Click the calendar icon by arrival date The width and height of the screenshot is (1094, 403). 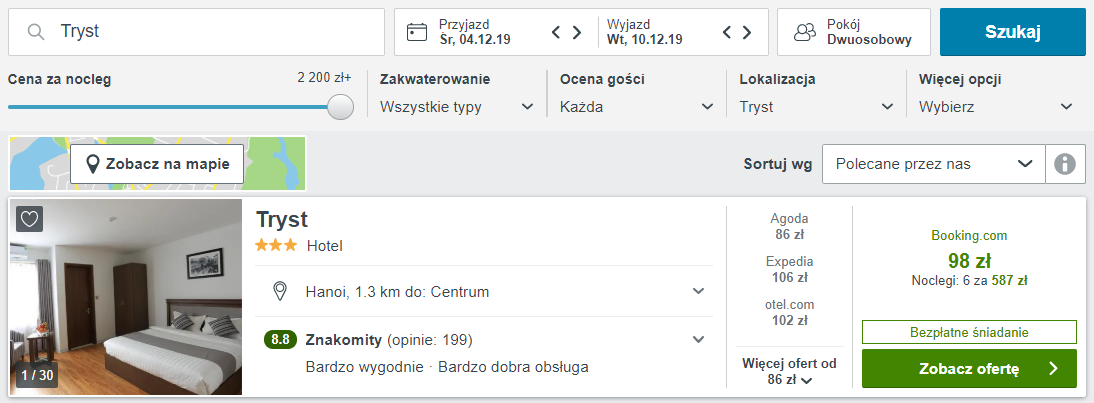pyautogui.click(x=417, y=32)
